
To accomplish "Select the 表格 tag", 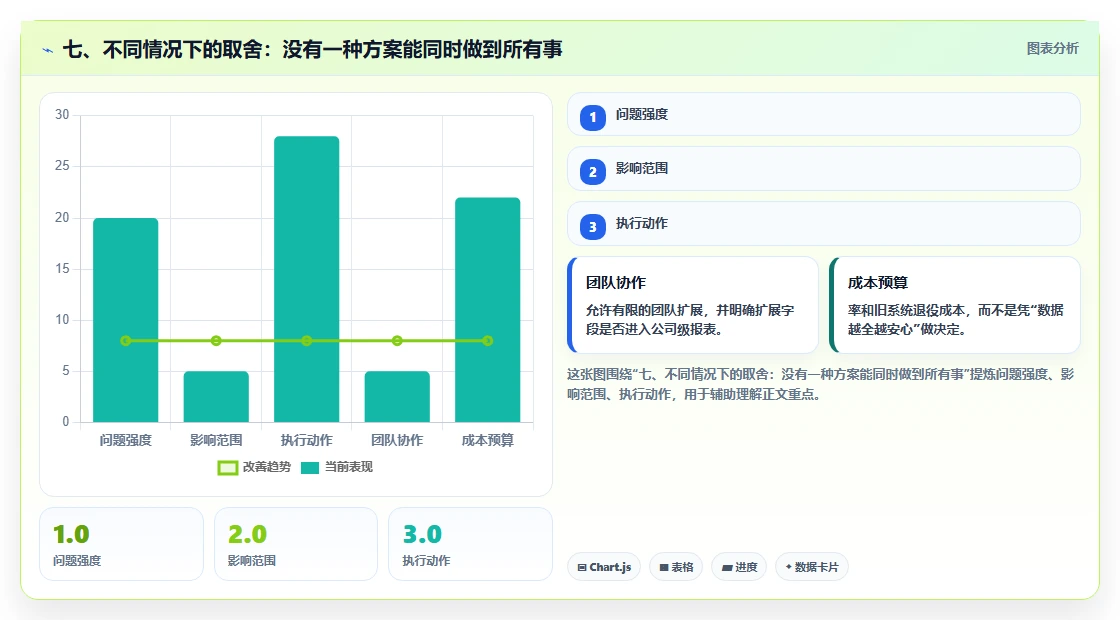I will click(x=676, y=567).
